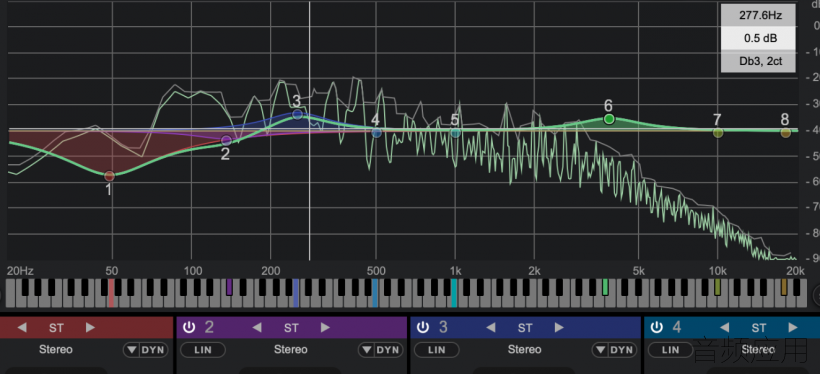
Task: Disable band 4 with its power icon
Action: (x=657, y=328)
